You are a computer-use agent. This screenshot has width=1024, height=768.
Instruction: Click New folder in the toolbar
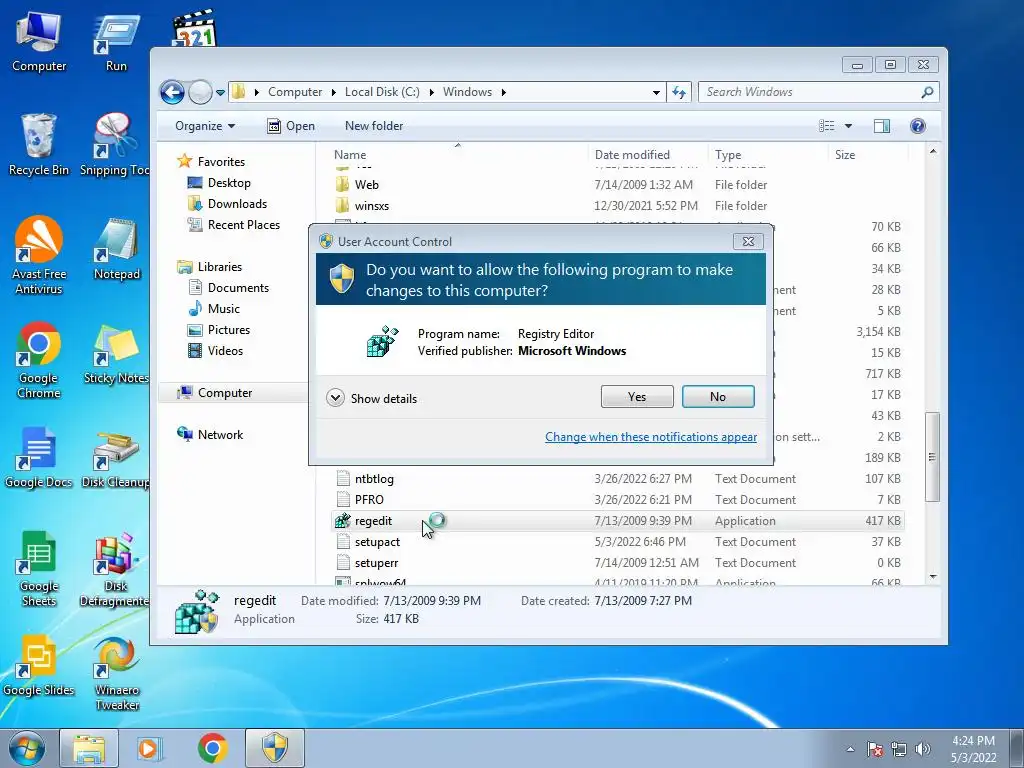[374, 126]
